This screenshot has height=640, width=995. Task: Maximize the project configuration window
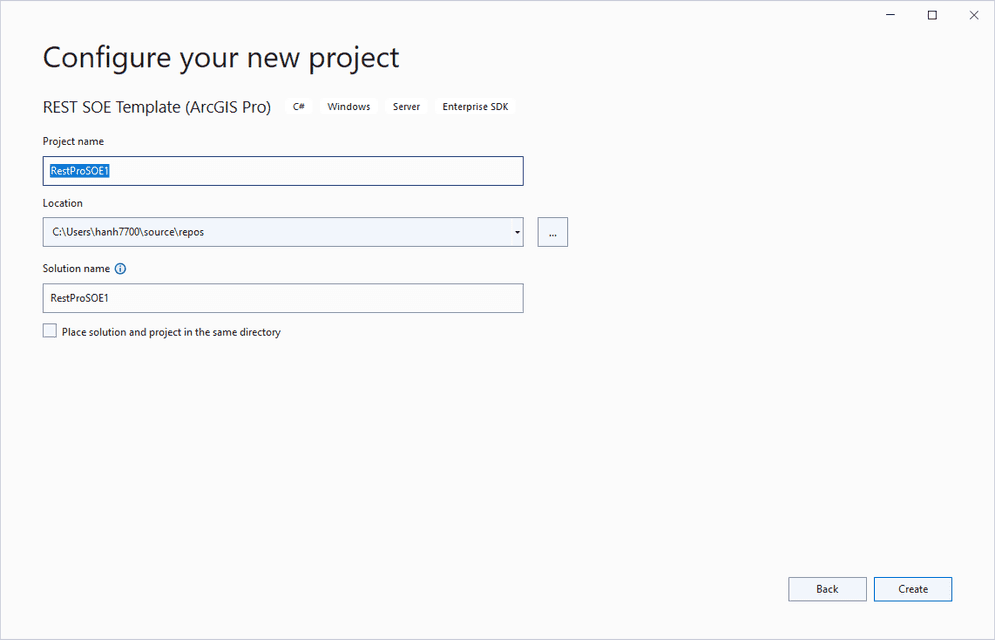point(932,15)
